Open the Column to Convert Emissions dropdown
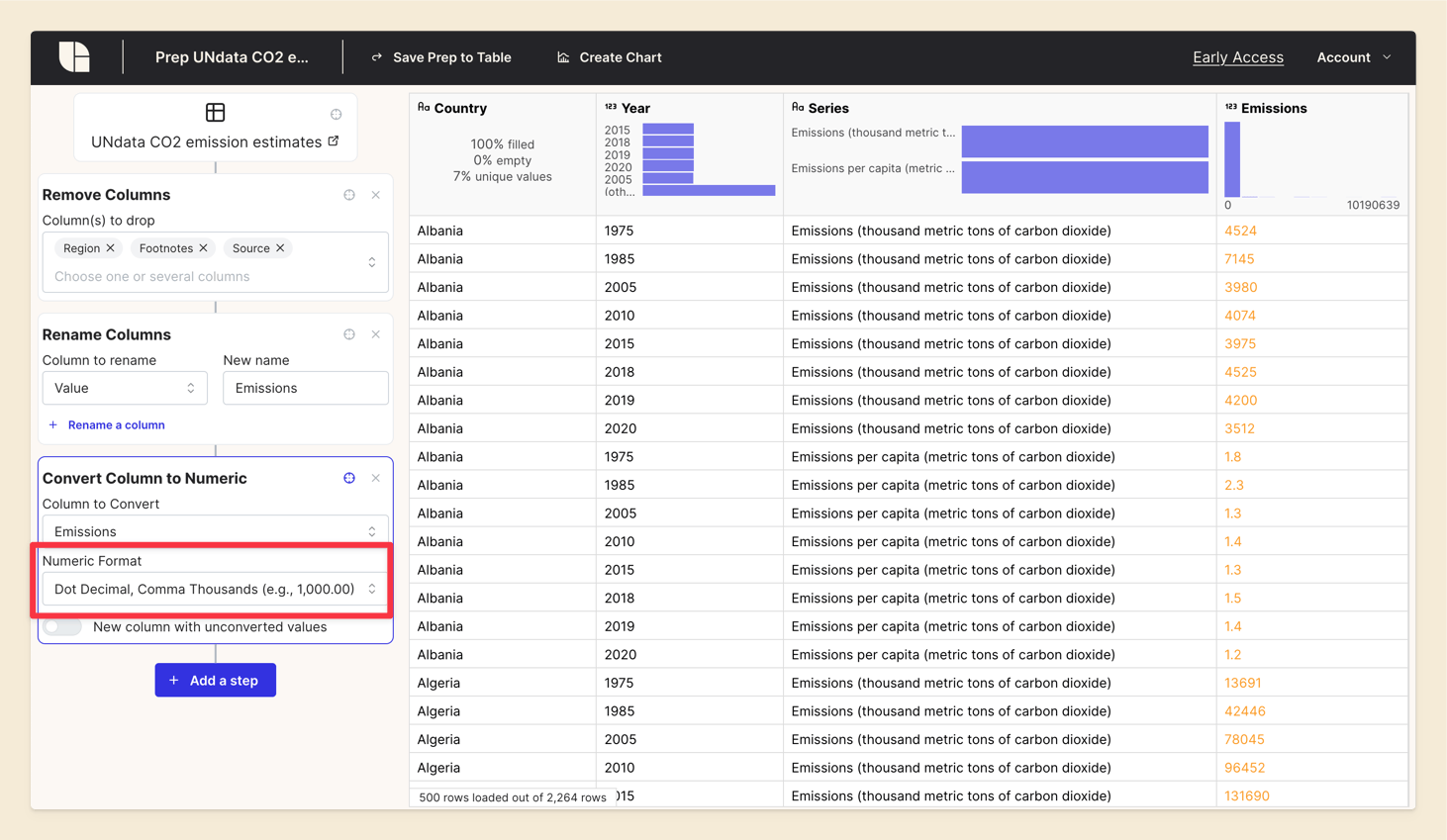1447x840 pixels. [x=215, y=531]
